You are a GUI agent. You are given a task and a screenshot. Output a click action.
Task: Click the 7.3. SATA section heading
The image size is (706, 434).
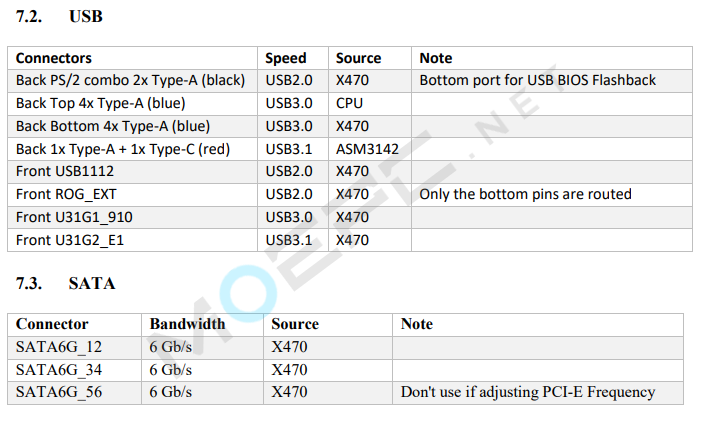[x=65, y=283]
